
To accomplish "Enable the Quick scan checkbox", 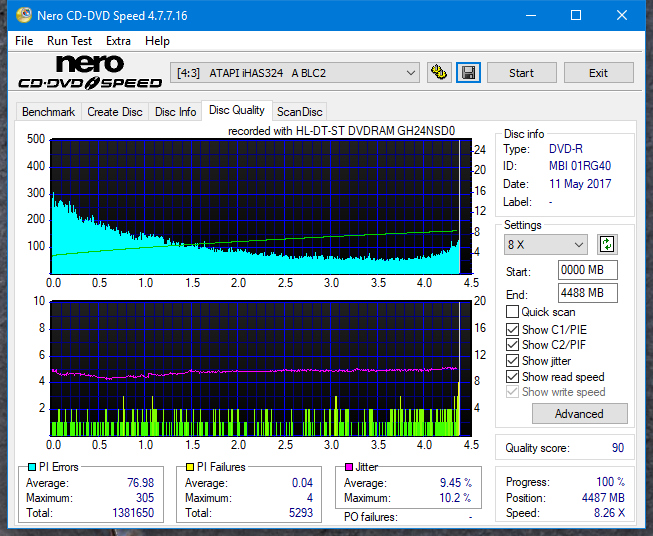I will (512, 312).
